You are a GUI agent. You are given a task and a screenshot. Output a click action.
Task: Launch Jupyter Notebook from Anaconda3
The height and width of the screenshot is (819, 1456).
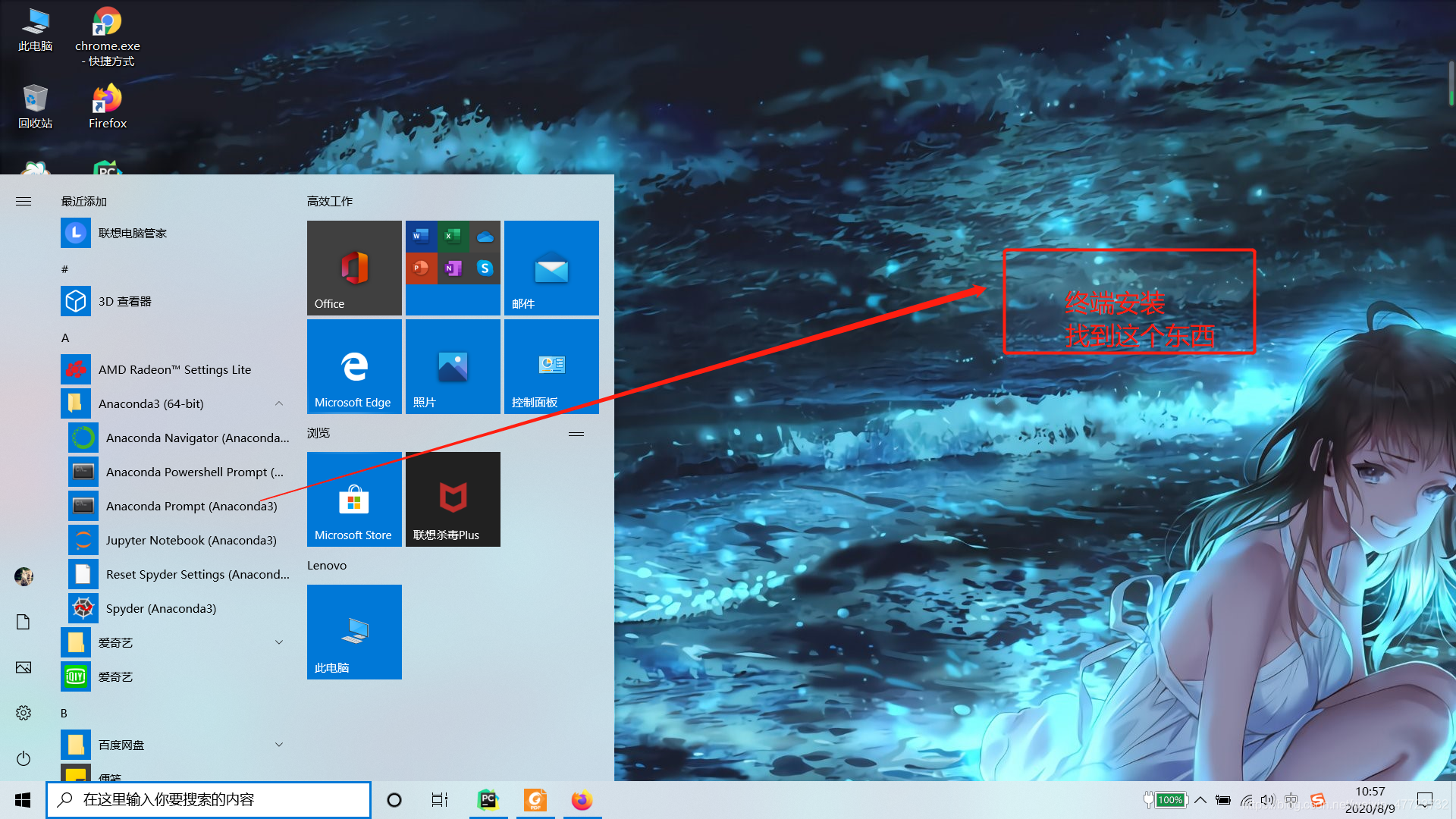192,539
